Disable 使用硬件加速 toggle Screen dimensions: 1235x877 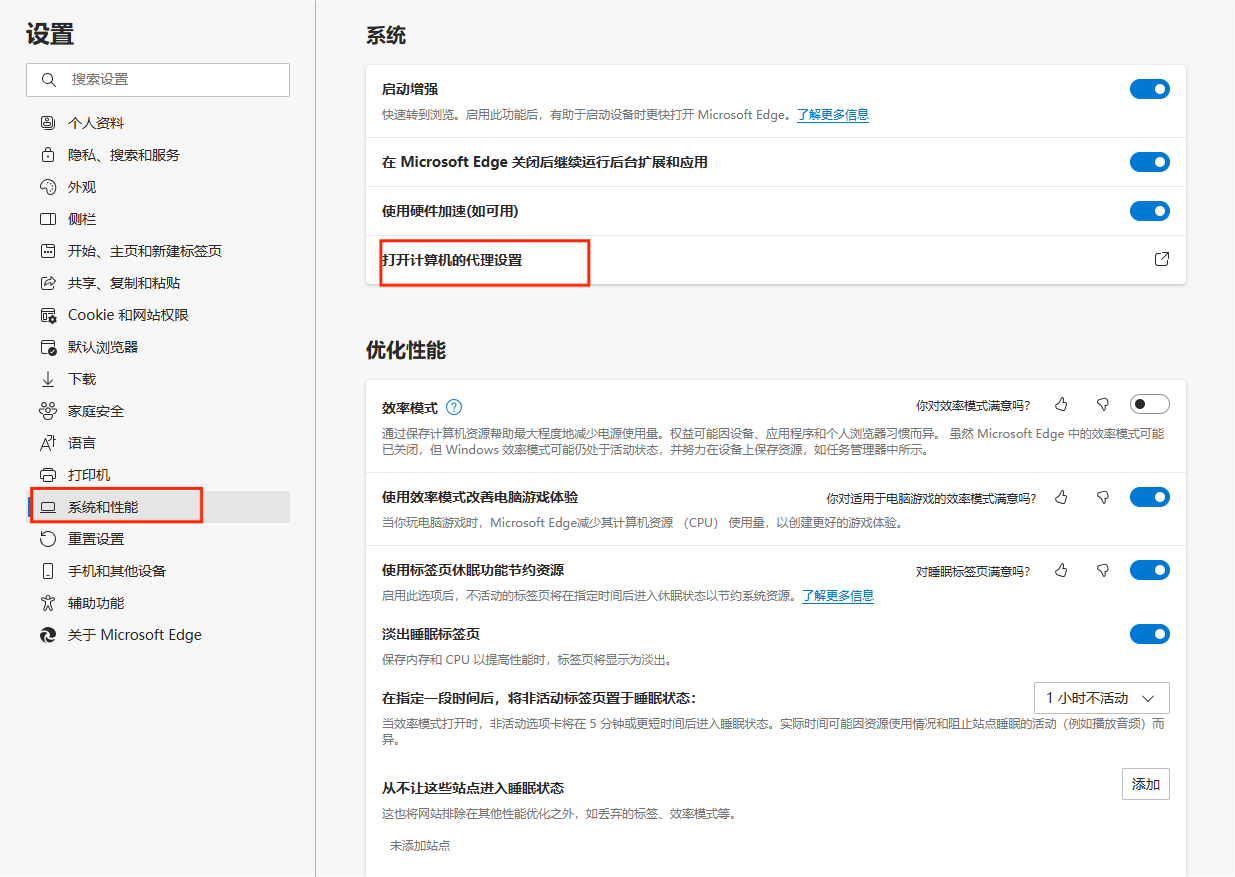pyautogui.click(x=1149, y=211)
